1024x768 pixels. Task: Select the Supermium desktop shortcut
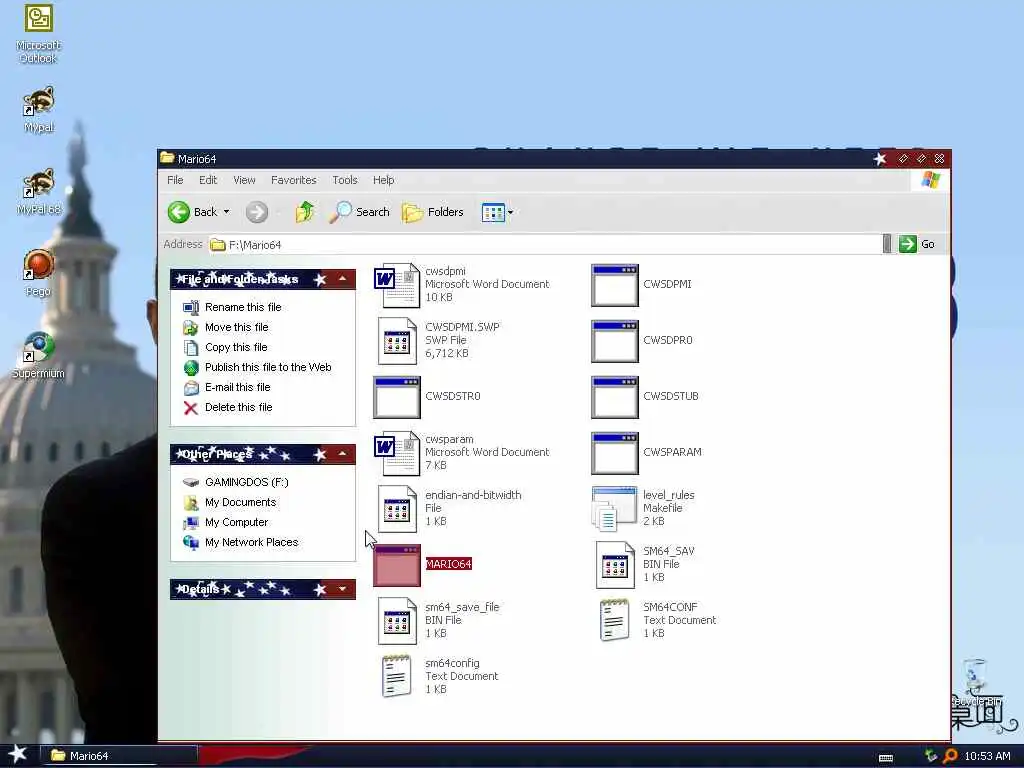pos(39,355)
